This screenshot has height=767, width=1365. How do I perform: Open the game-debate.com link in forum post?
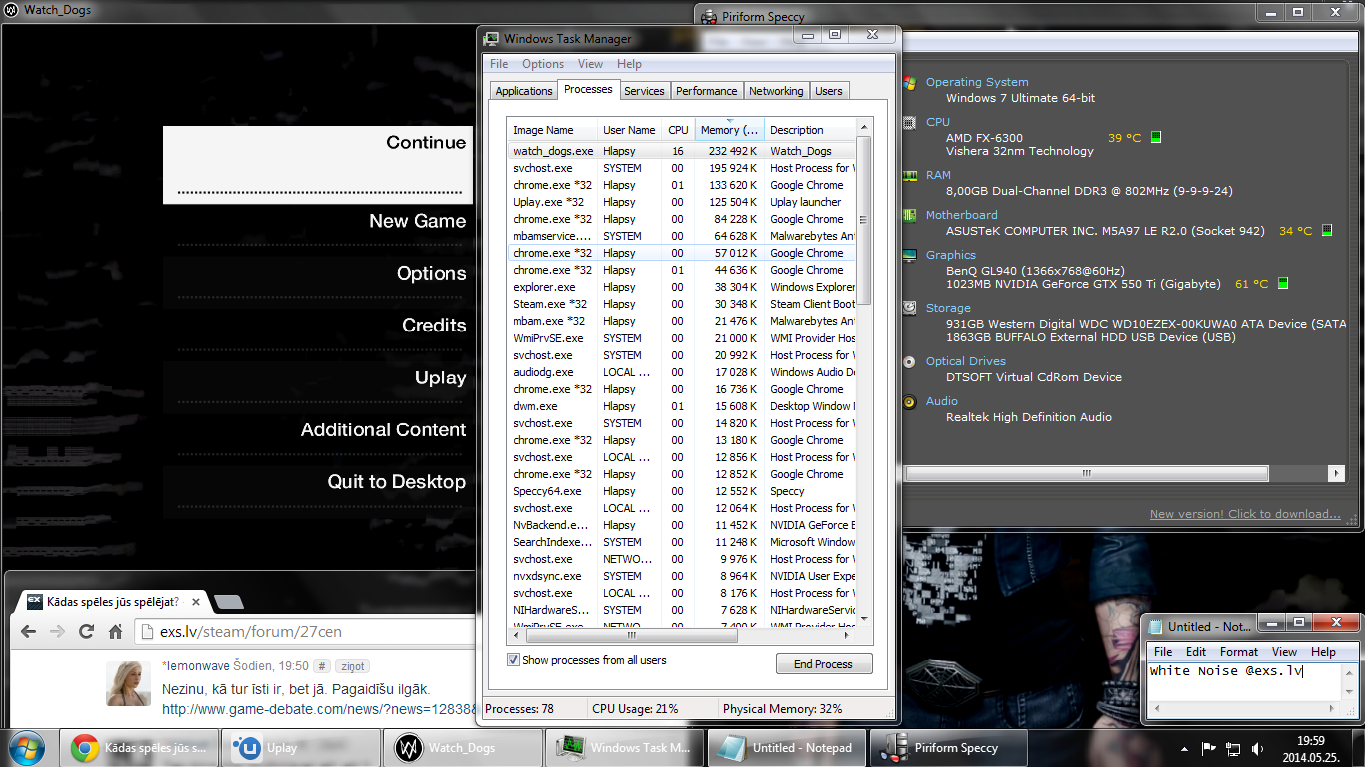click(x=319, y=709)
